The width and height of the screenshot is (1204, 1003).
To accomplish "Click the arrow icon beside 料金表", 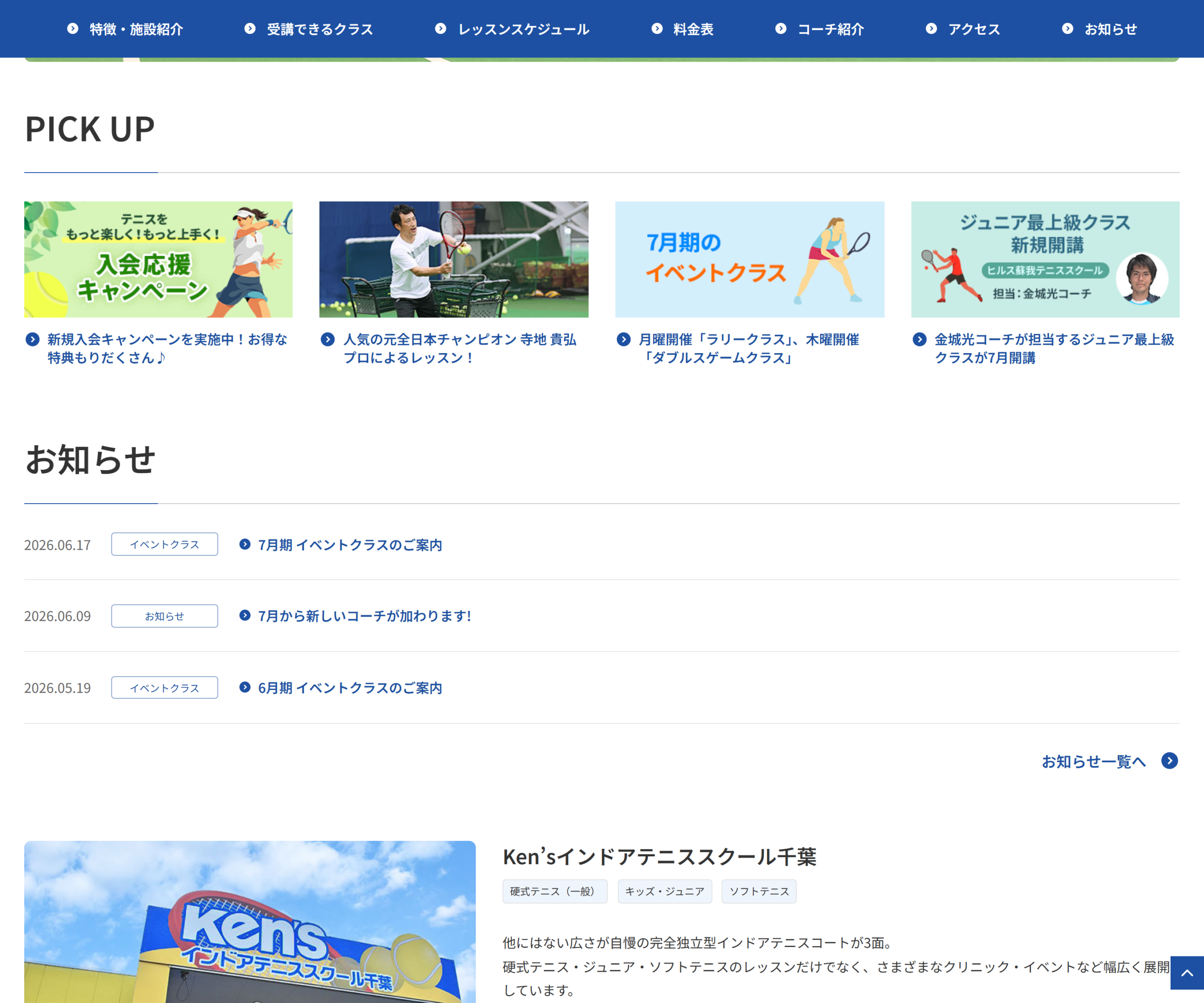I will coord(657,29).
